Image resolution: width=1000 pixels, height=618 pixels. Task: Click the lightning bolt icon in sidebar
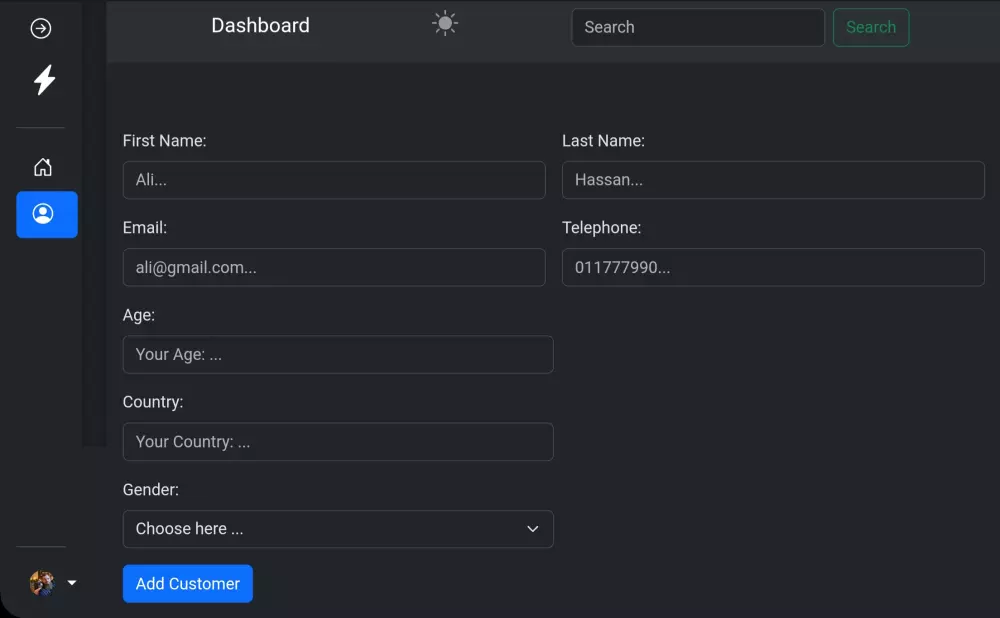41,80
